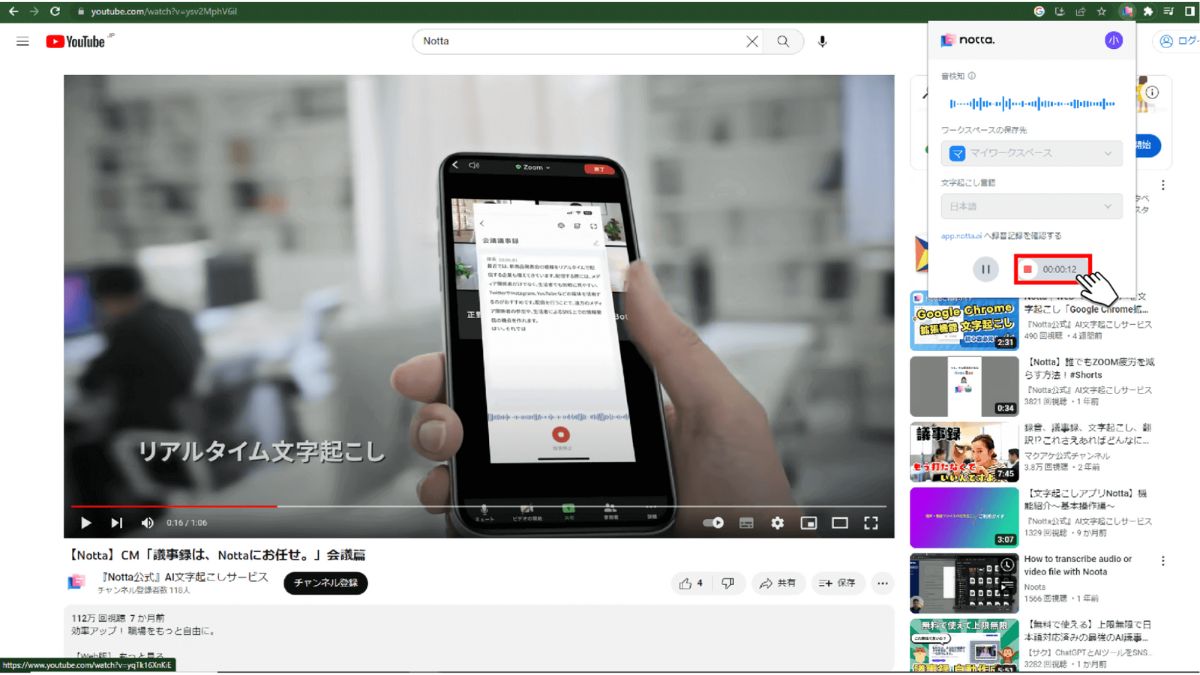Screen dimensions: 1200x675
Task: Open options menu beside top sidebar item
Action: [x=1163, y=186]
